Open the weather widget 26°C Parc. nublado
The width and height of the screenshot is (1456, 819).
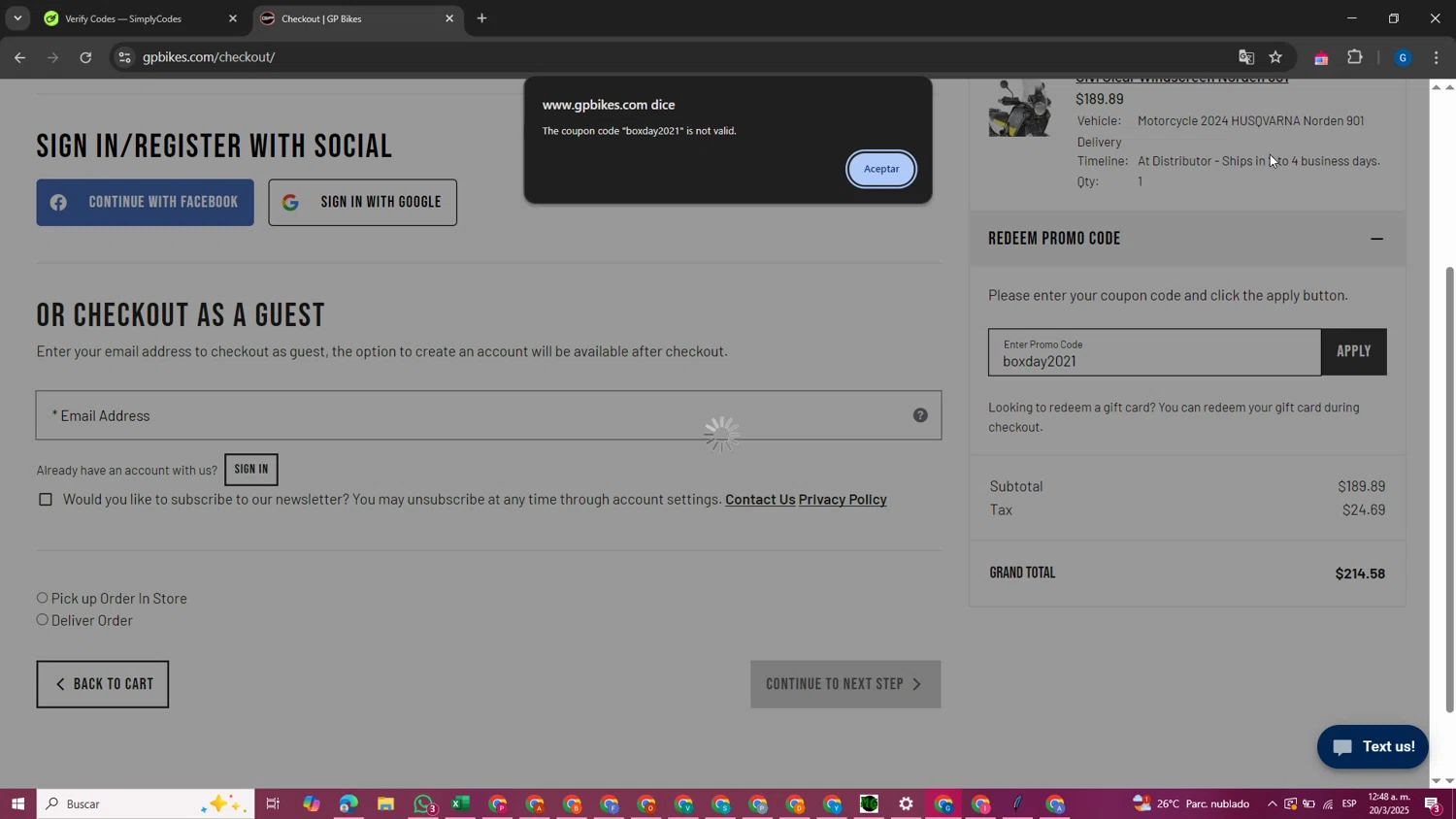tap(1190, 803)
